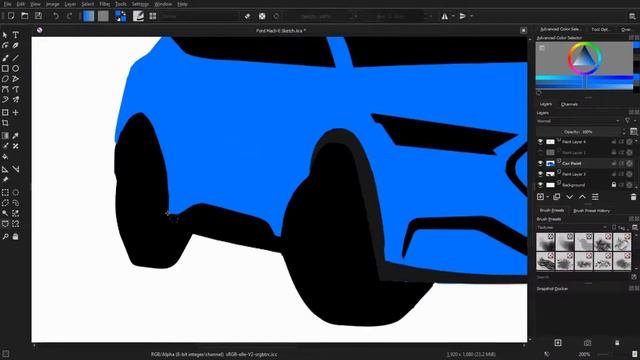640x360 pixels.
Task: Select the Color Sampler eyedropper tool
Action: (16, 136)
